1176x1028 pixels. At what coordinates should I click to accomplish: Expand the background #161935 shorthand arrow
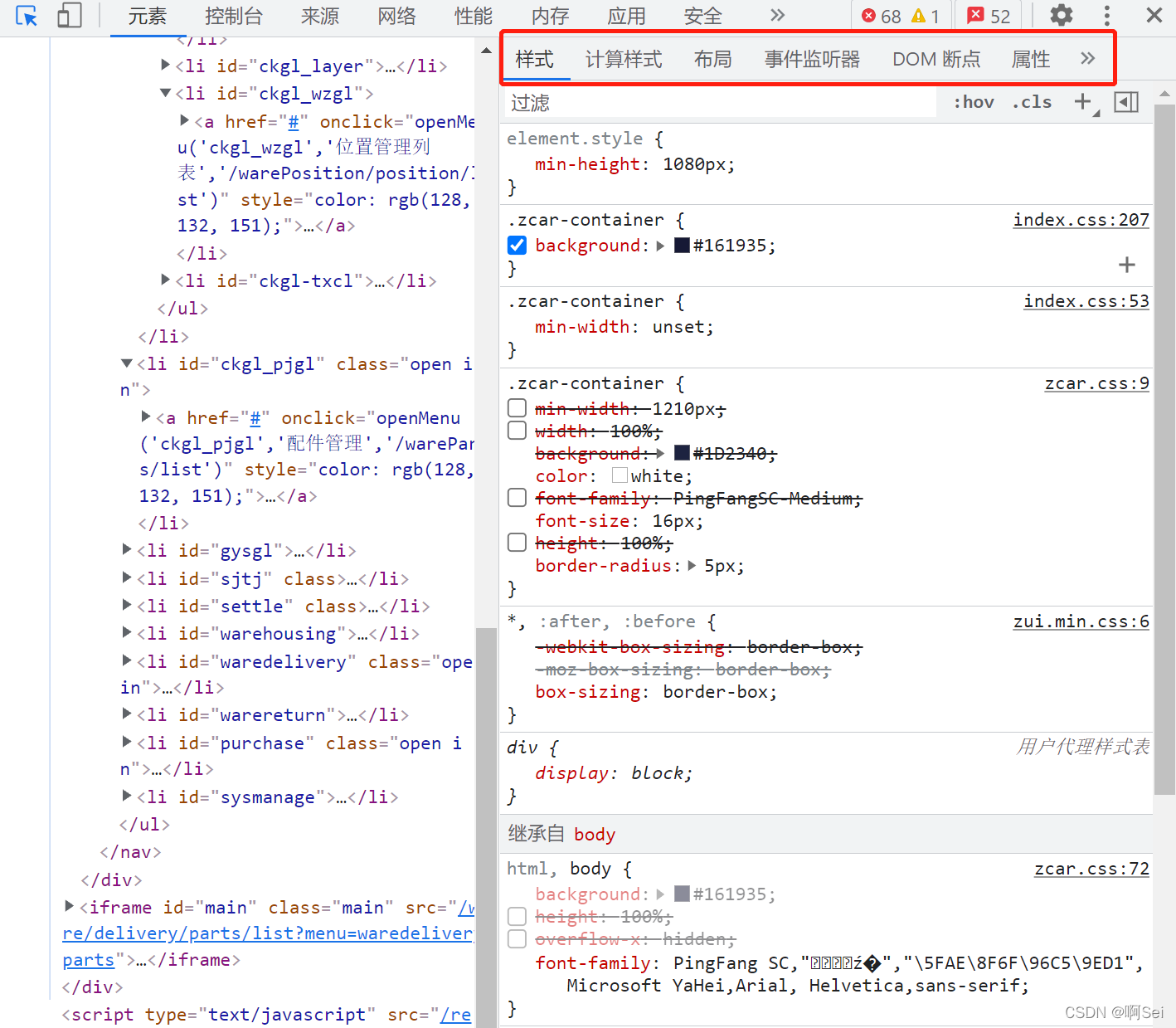coord(660,246)
